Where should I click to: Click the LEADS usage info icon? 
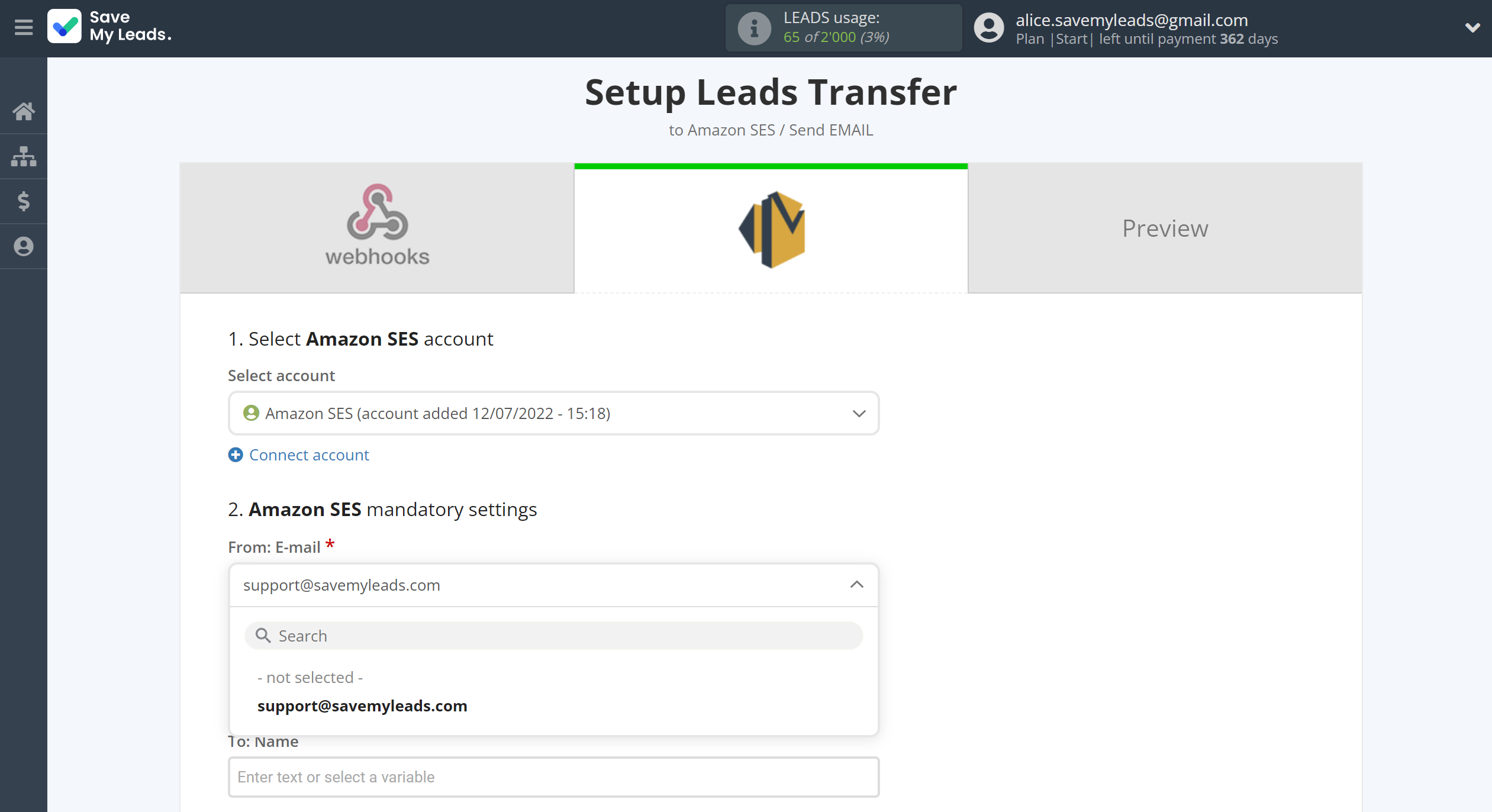coord(754,28)
